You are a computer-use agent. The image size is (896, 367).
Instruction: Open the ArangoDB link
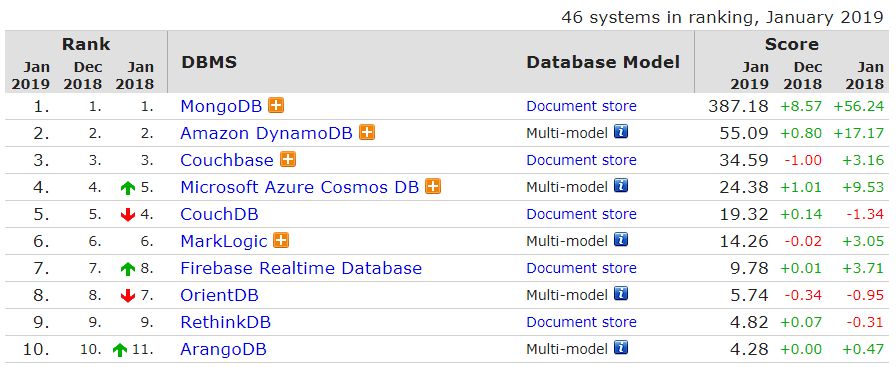tap(223, 349)
